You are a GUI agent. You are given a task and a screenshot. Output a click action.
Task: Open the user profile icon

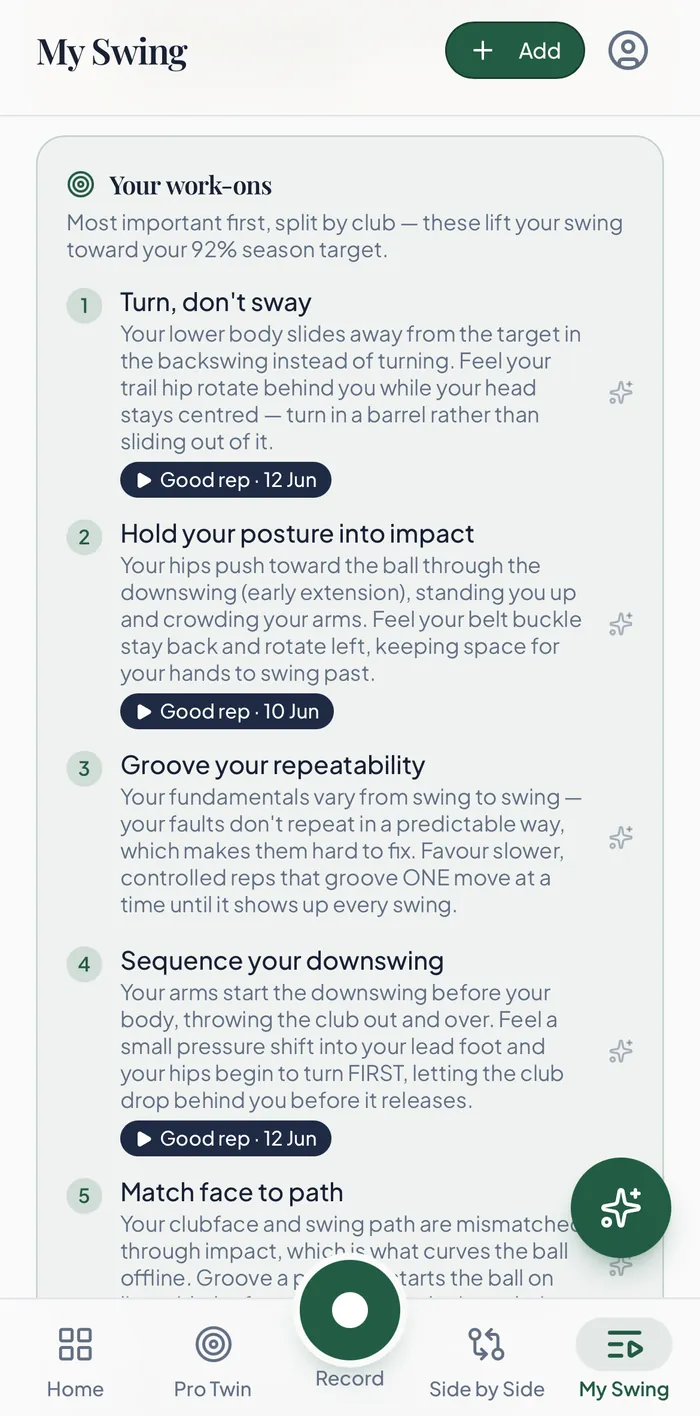click(x=628, y=50)
